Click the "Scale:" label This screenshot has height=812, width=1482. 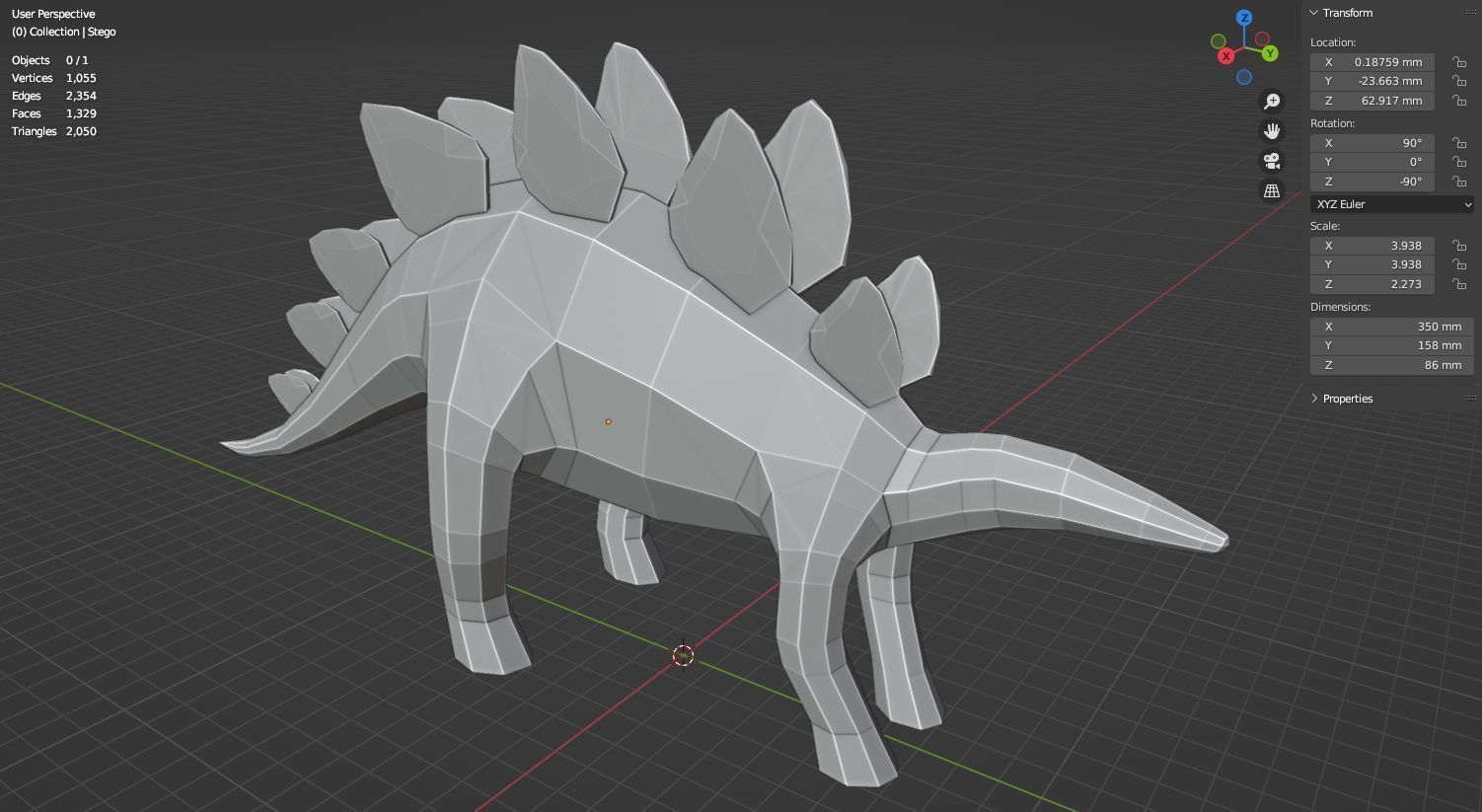coord(1325,226)
